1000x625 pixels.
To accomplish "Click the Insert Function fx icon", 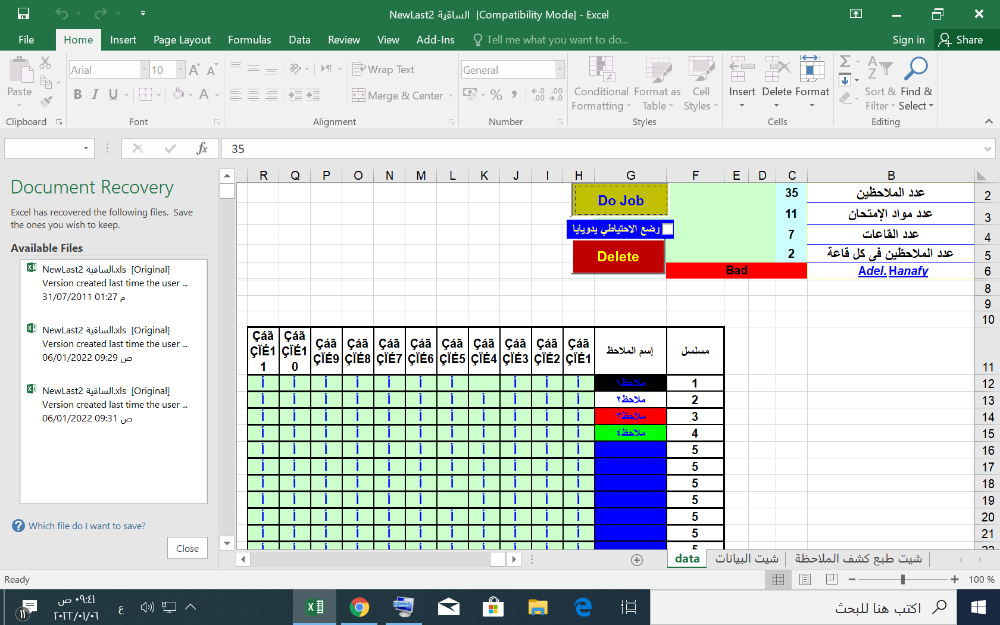I will [202, 149].
